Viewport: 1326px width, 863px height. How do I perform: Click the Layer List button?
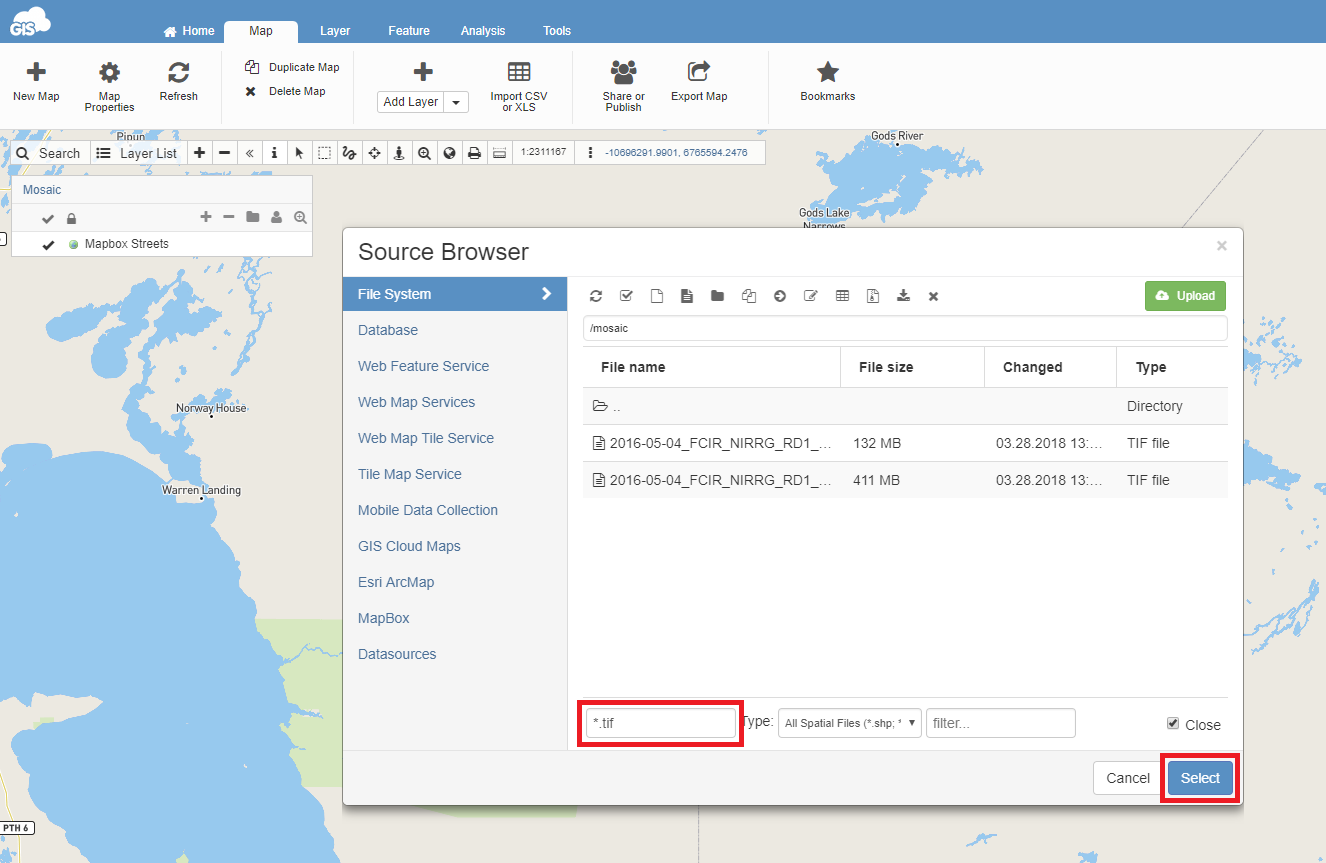[x=138, y=153]
